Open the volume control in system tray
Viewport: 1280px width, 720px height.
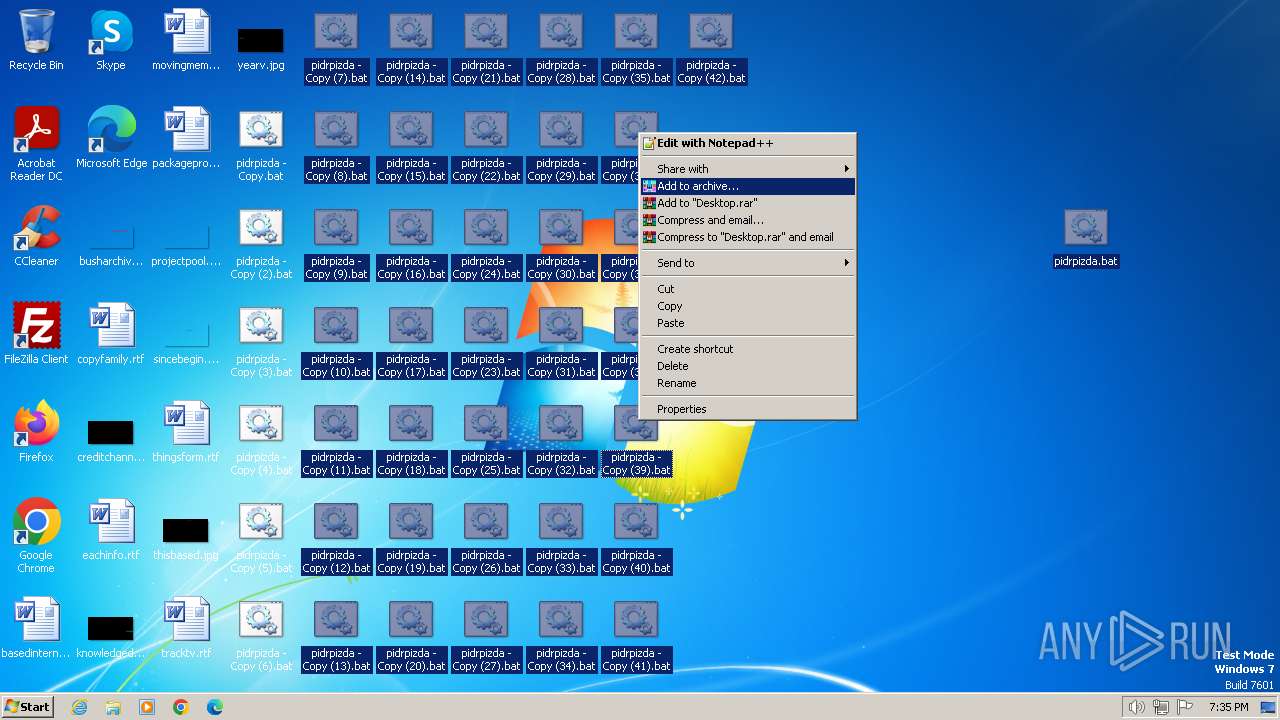coord(1137,707)
